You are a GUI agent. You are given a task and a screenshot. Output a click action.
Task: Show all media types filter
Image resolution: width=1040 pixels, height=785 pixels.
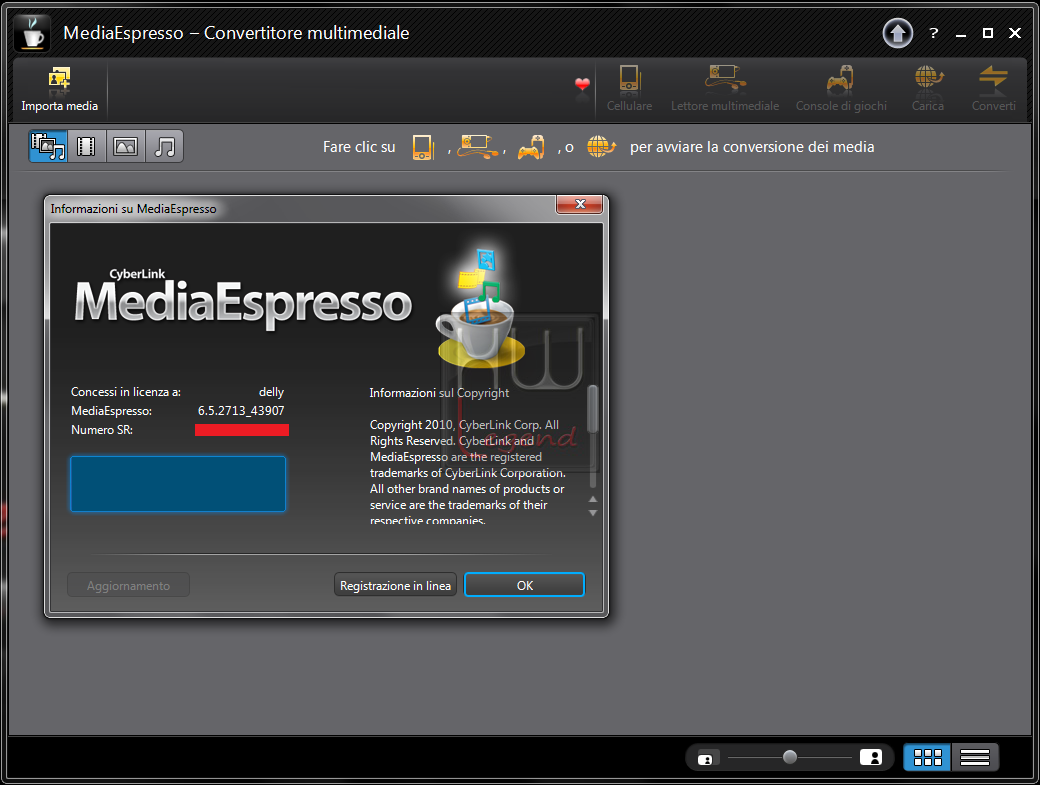point(48,146)
